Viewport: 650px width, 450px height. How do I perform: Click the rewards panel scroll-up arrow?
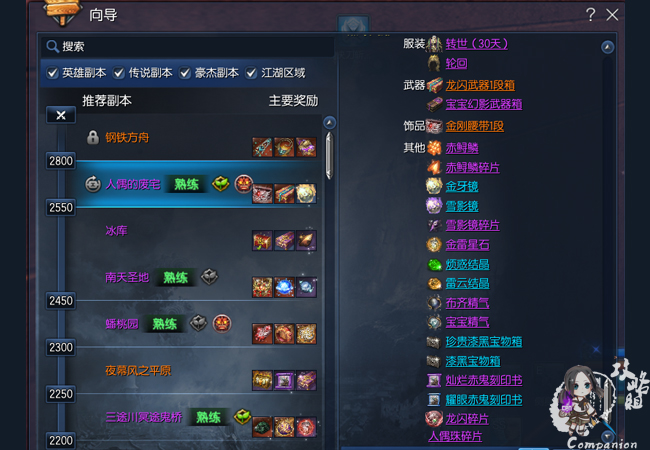pos(607,47)
